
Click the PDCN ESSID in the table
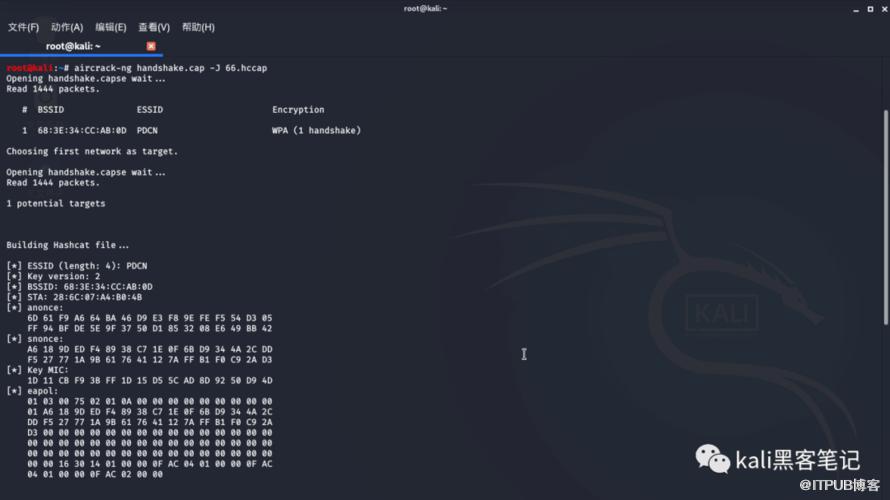tap(147, 131)
